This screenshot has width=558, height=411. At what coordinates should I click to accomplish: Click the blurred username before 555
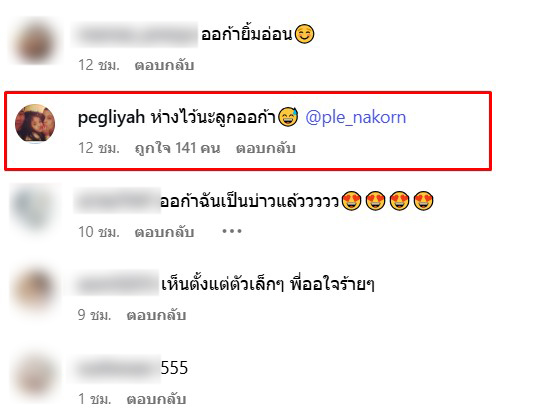pyautogui.click(x=116, y=368)
